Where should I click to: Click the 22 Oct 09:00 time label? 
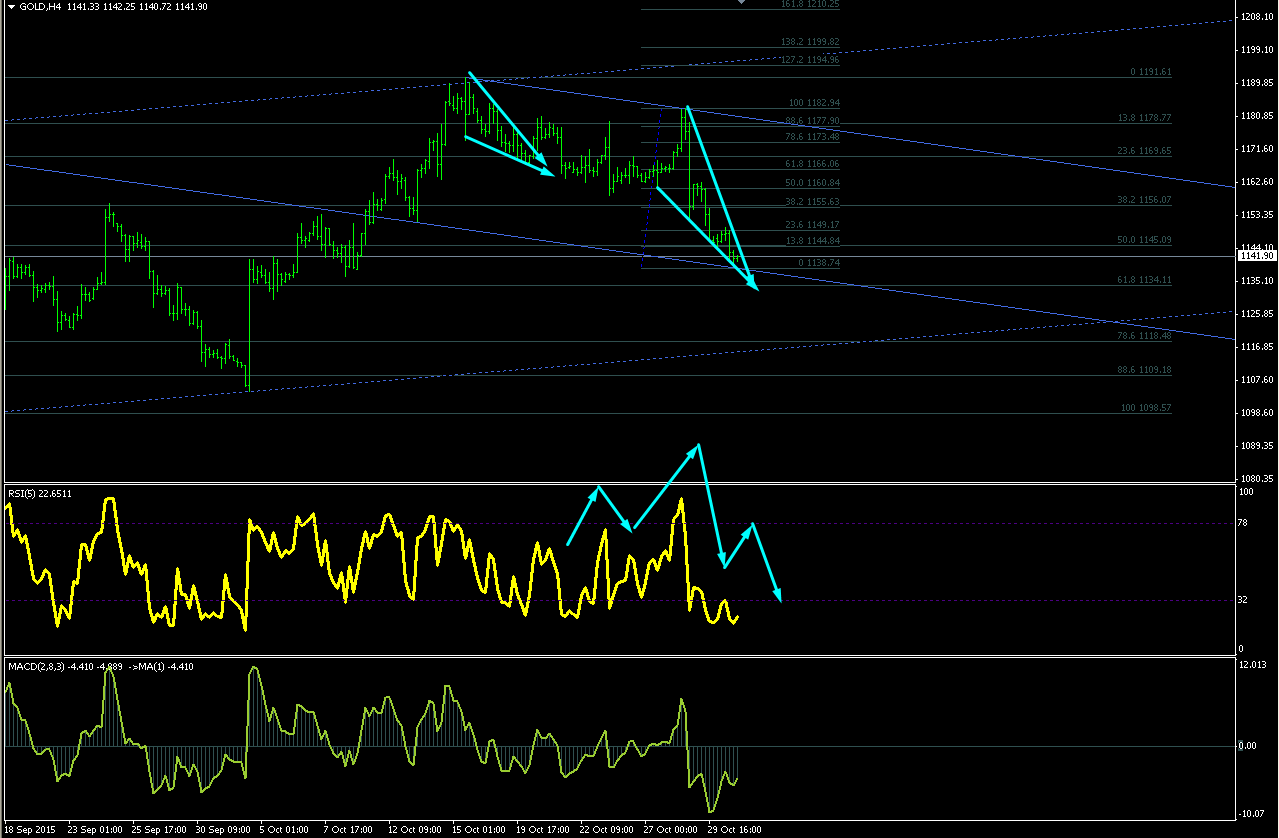click(x=607, y=830)
